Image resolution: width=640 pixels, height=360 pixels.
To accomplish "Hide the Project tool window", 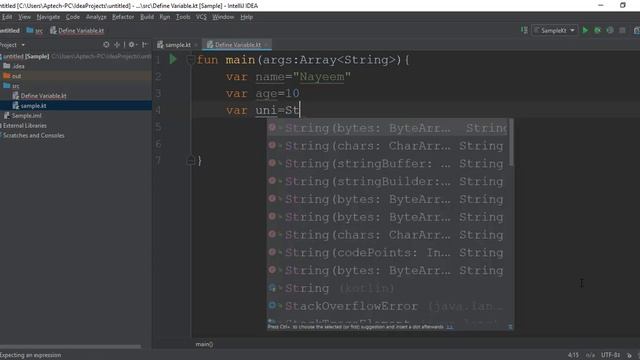I will coord(144,44).
